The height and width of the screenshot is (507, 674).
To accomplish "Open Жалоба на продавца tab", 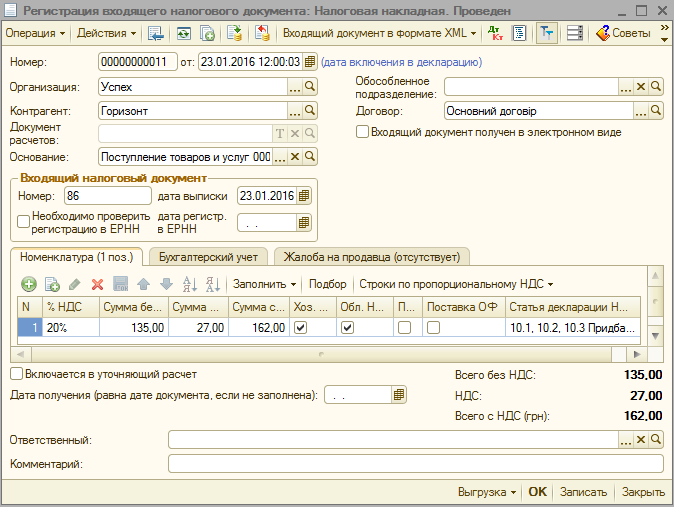I will click(x=371, y=257).
